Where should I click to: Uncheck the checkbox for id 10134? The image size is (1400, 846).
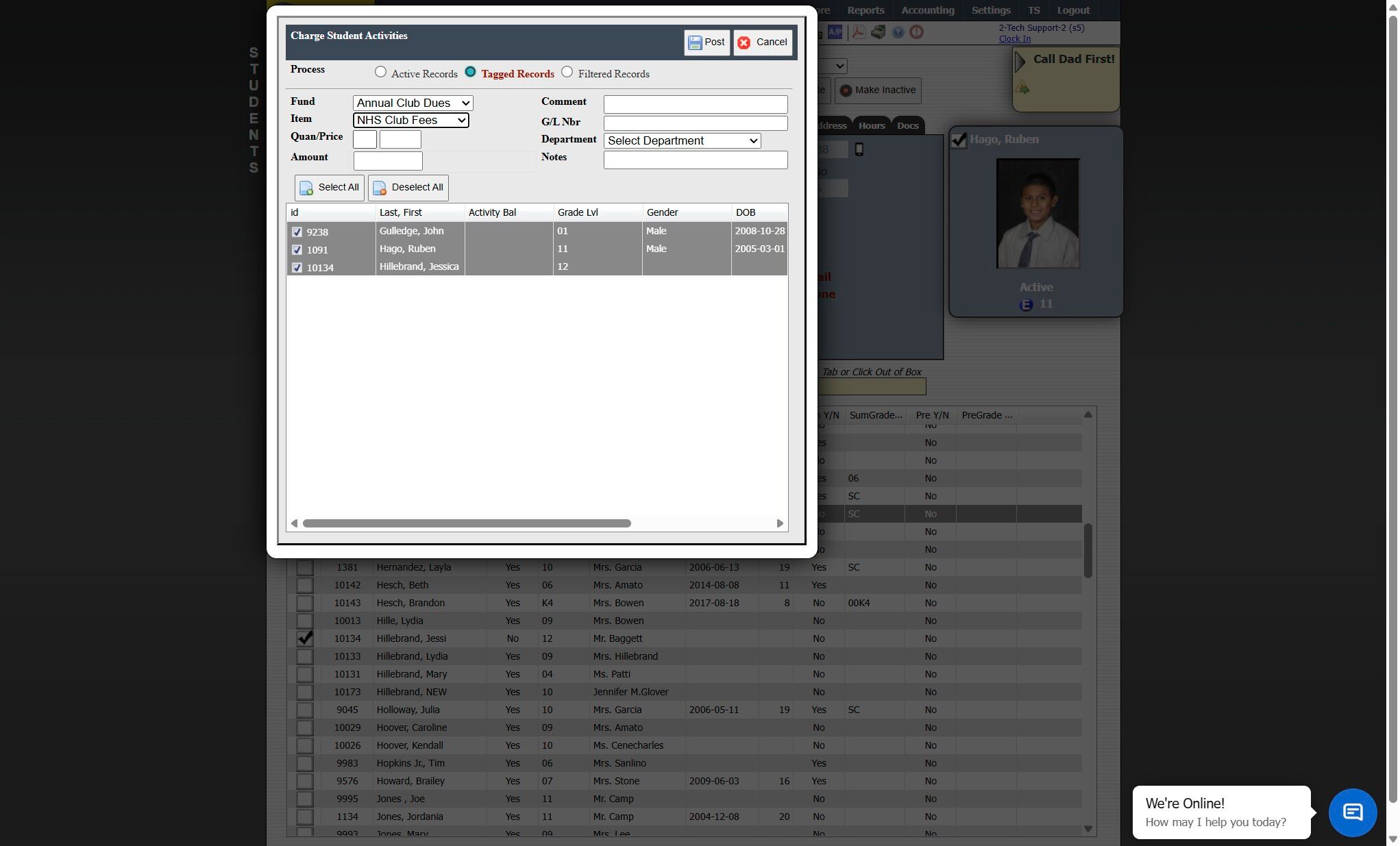(x=297, y=268)
